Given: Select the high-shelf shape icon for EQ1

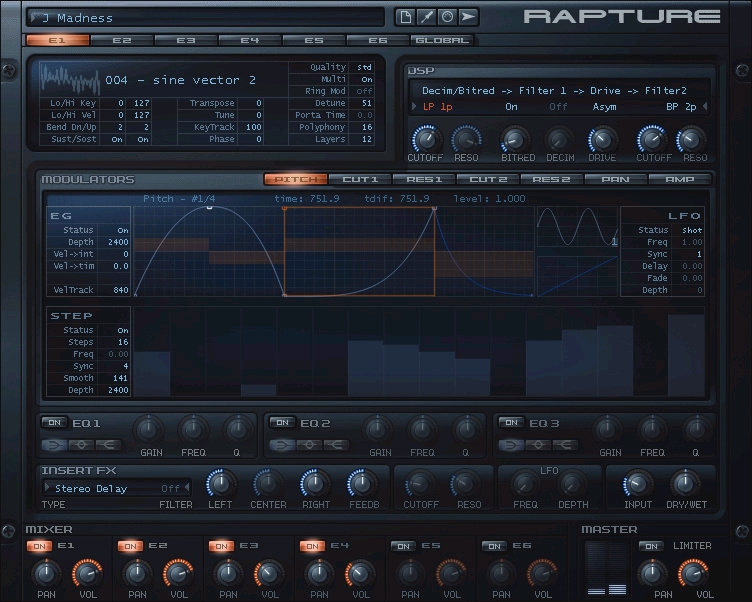Looking at the screenshot, I should pos(108,445).
